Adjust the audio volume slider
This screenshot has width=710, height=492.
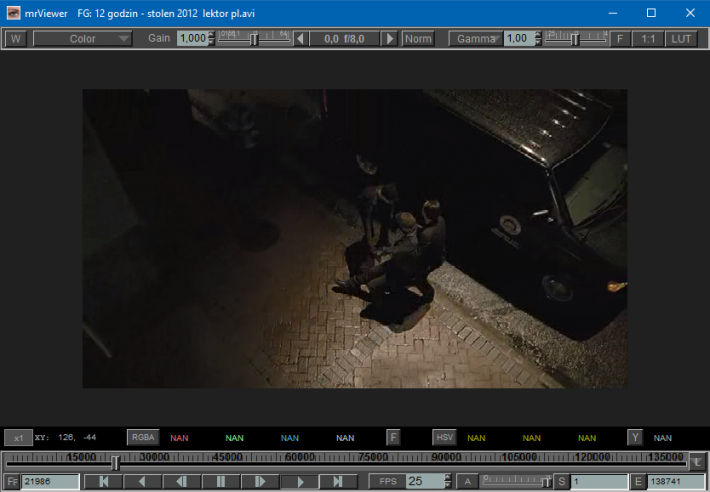(516, 481)
